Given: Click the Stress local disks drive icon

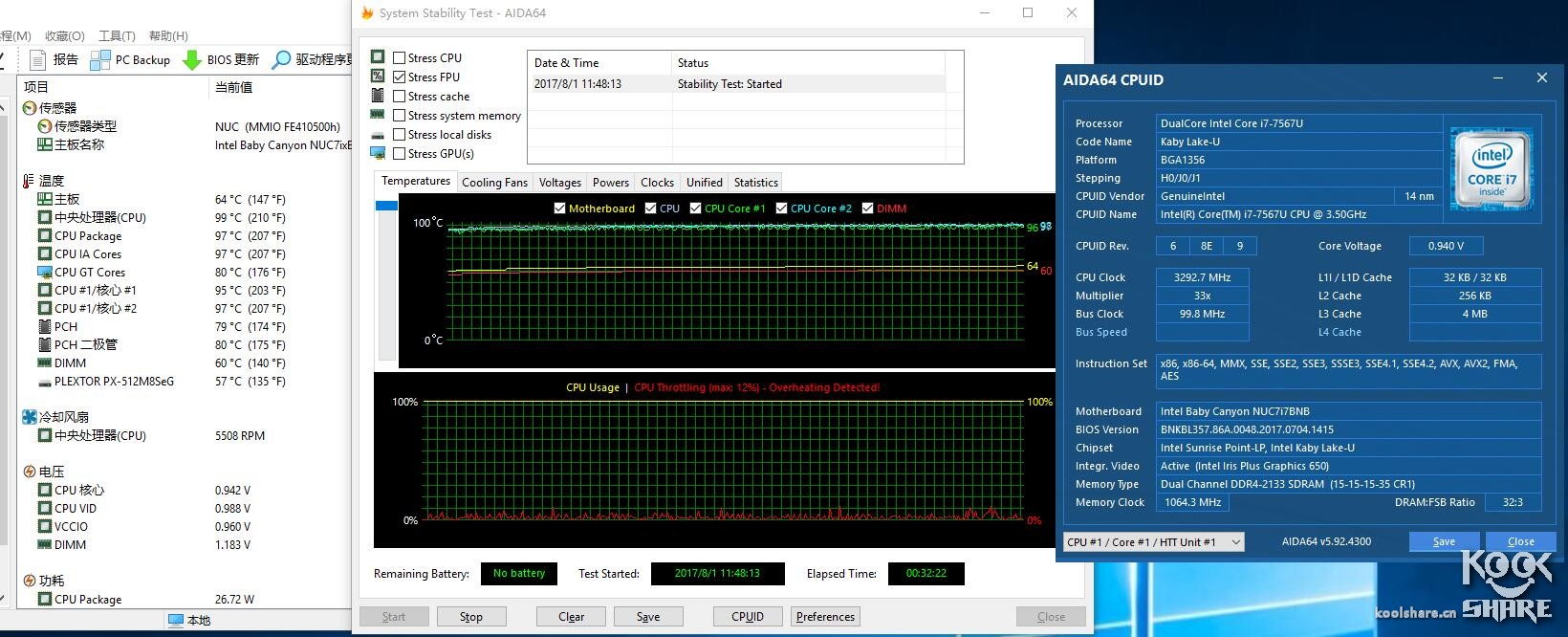Looking at the screenshot, I should 378,135.
